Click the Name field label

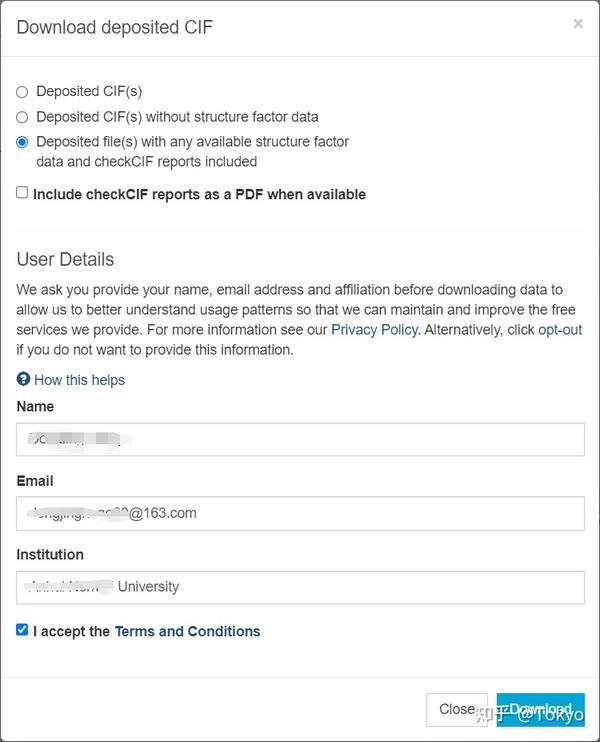[35, 407]
